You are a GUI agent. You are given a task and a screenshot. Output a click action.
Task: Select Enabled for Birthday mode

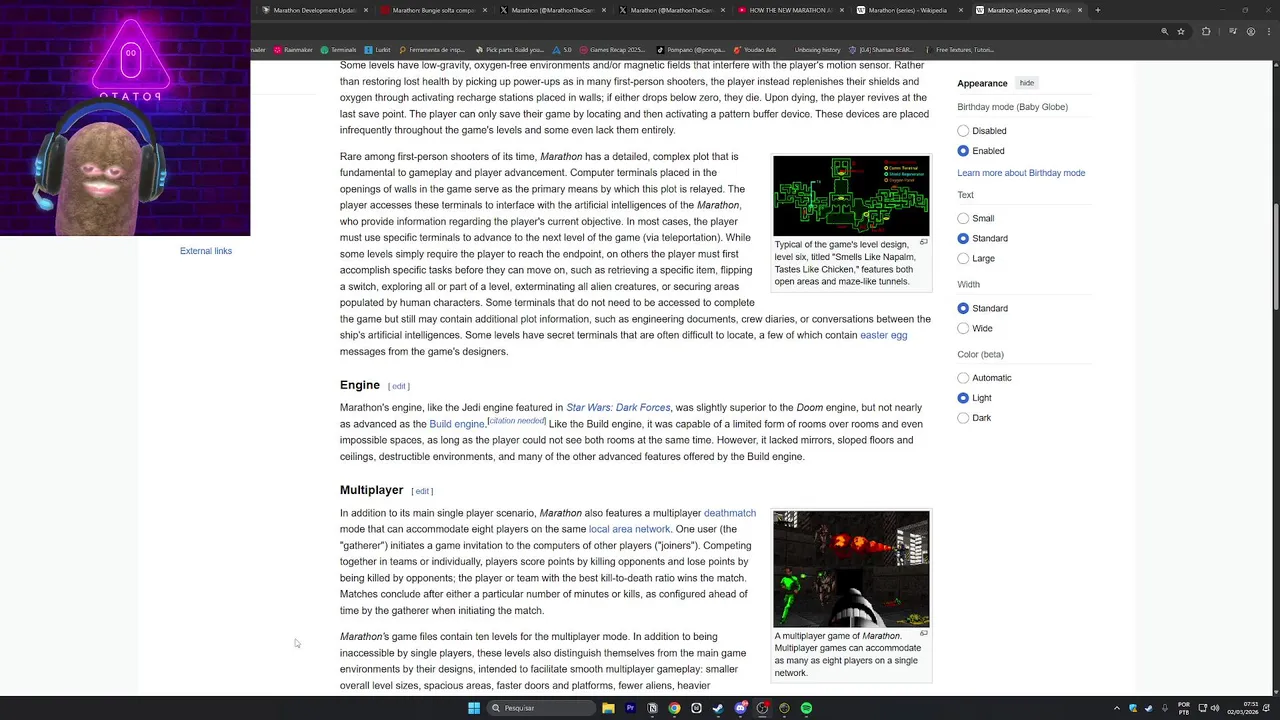(x=963, y=151)
